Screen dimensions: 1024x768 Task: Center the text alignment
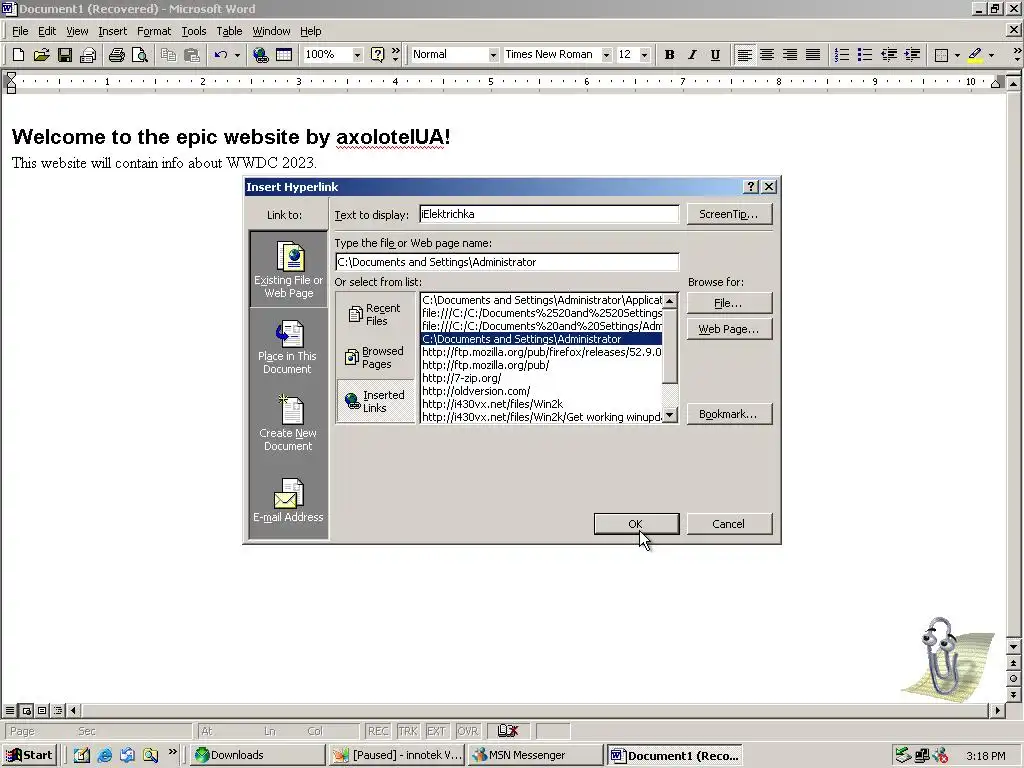tap(767, 55)
